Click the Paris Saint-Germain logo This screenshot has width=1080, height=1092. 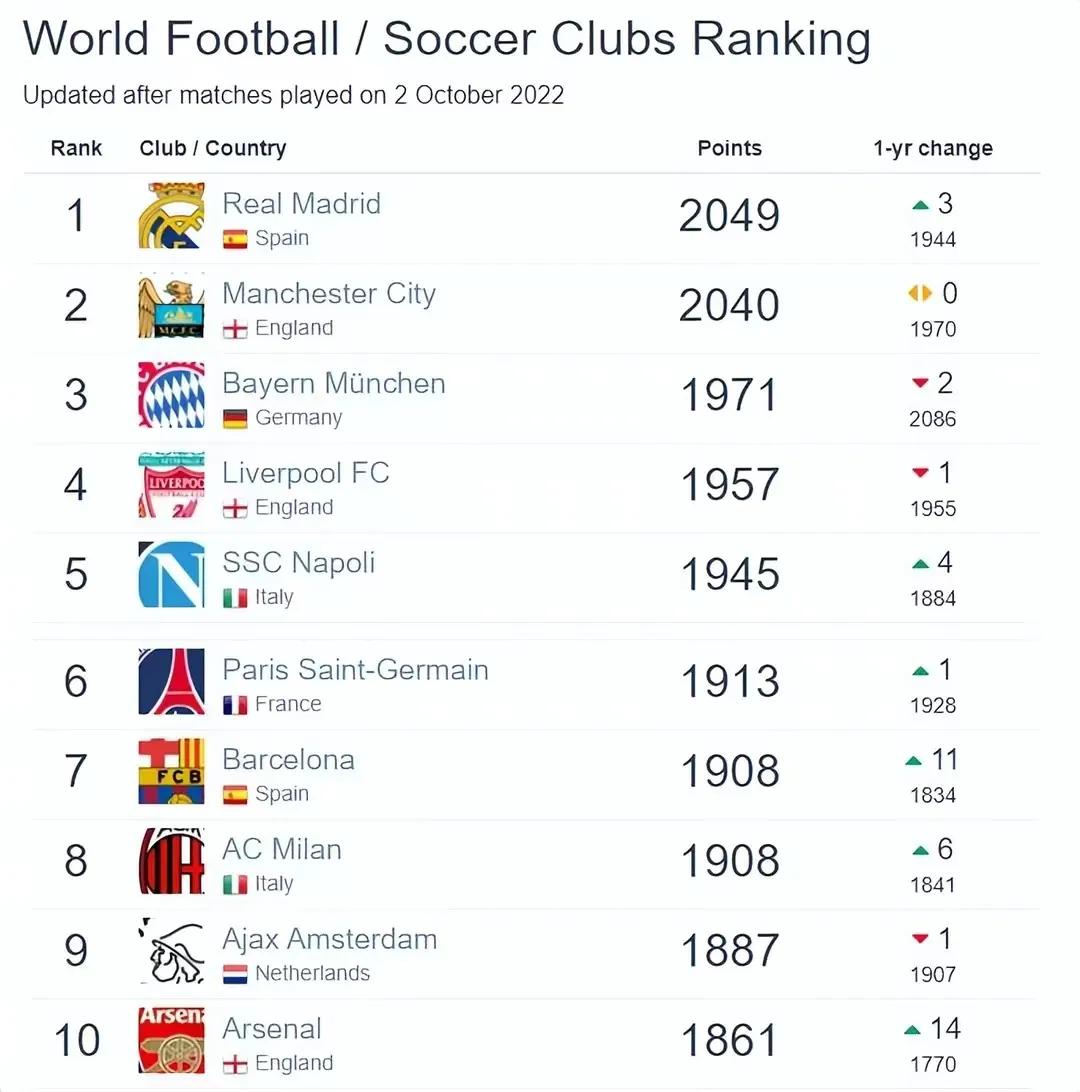click(171, 681)
